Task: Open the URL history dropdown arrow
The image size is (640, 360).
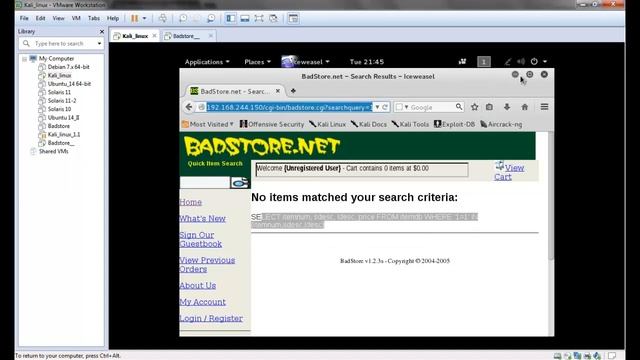Action: point(378,107)
